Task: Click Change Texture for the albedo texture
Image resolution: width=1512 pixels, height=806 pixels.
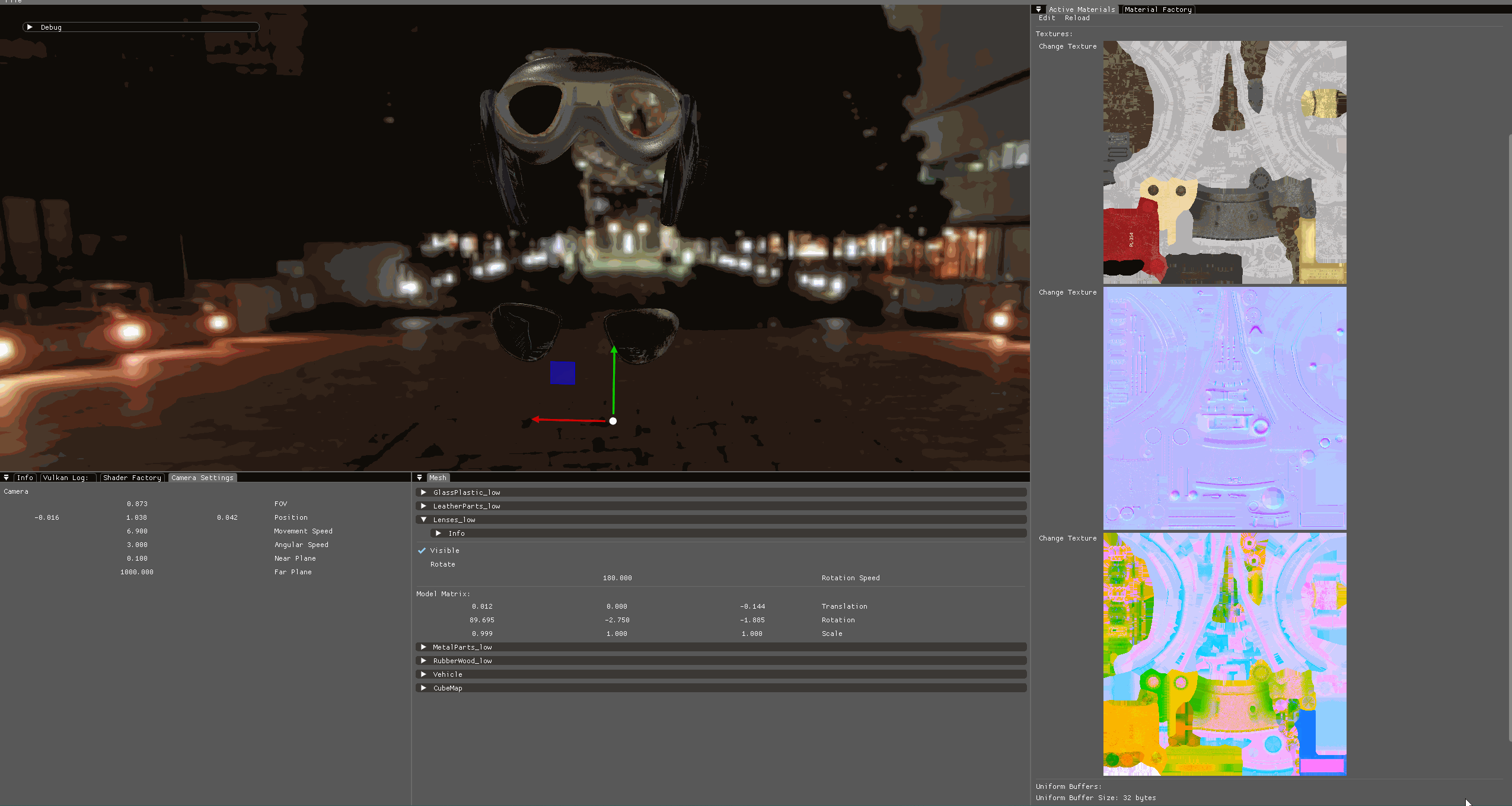Action: (x=1067, y=46)
